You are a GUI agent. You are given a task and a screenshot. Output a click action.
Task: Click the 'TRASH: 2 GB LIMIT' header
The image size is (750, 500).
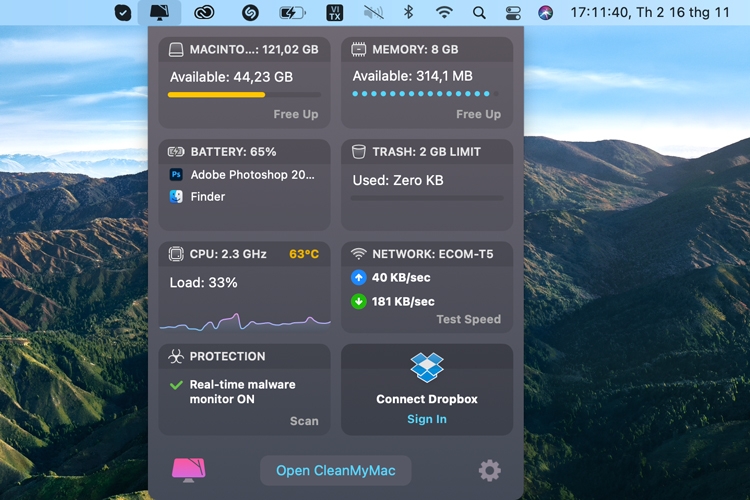426,152
